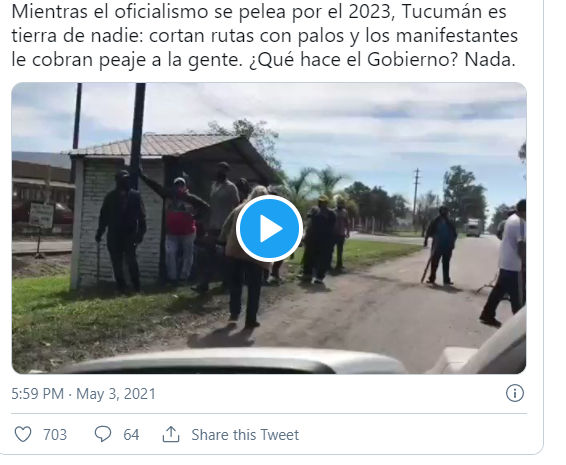Click the May 3, 2021 date
The image size is (566, 465).
tap(116, 394)
